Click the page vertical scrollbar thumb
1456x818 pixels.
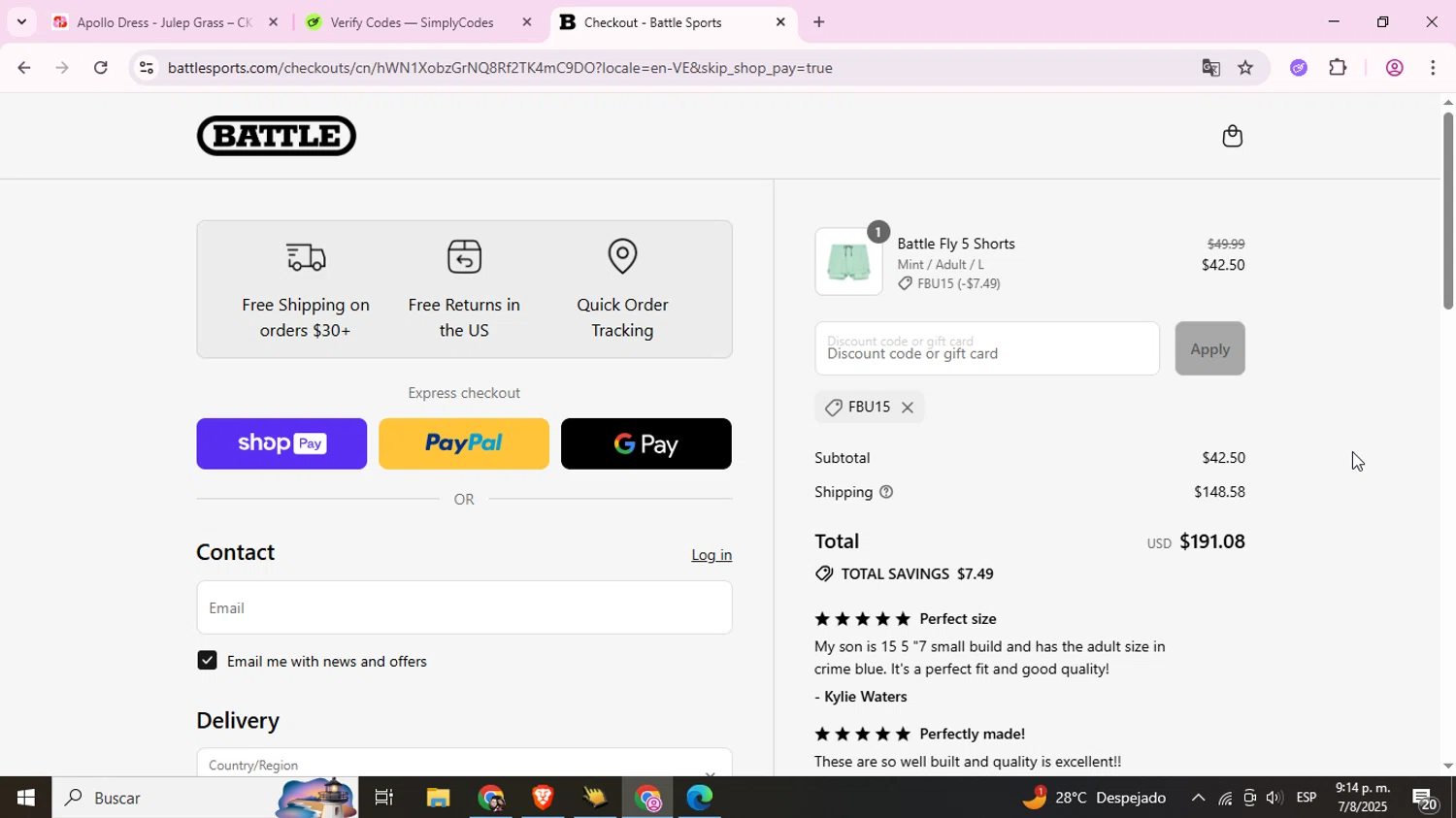[x=1447, y=211]
